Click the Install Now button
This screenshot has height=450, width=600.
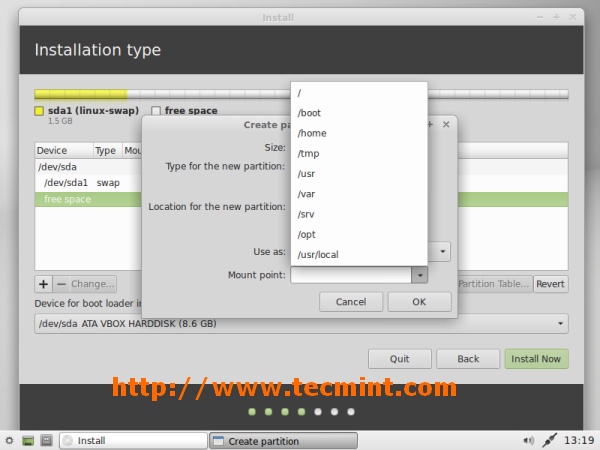[536, 359]
